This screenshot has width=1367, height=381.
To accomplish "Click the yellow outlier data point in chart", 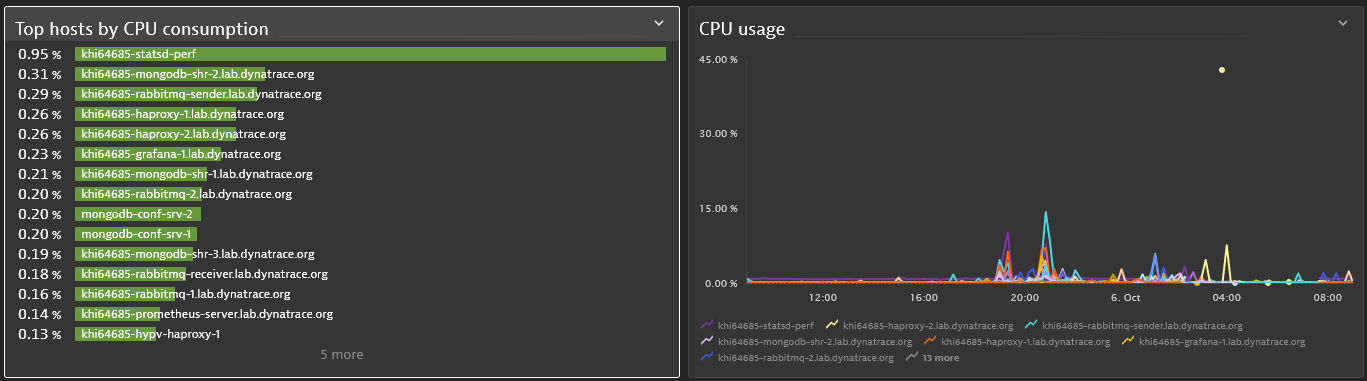I will pos(1222,70).
